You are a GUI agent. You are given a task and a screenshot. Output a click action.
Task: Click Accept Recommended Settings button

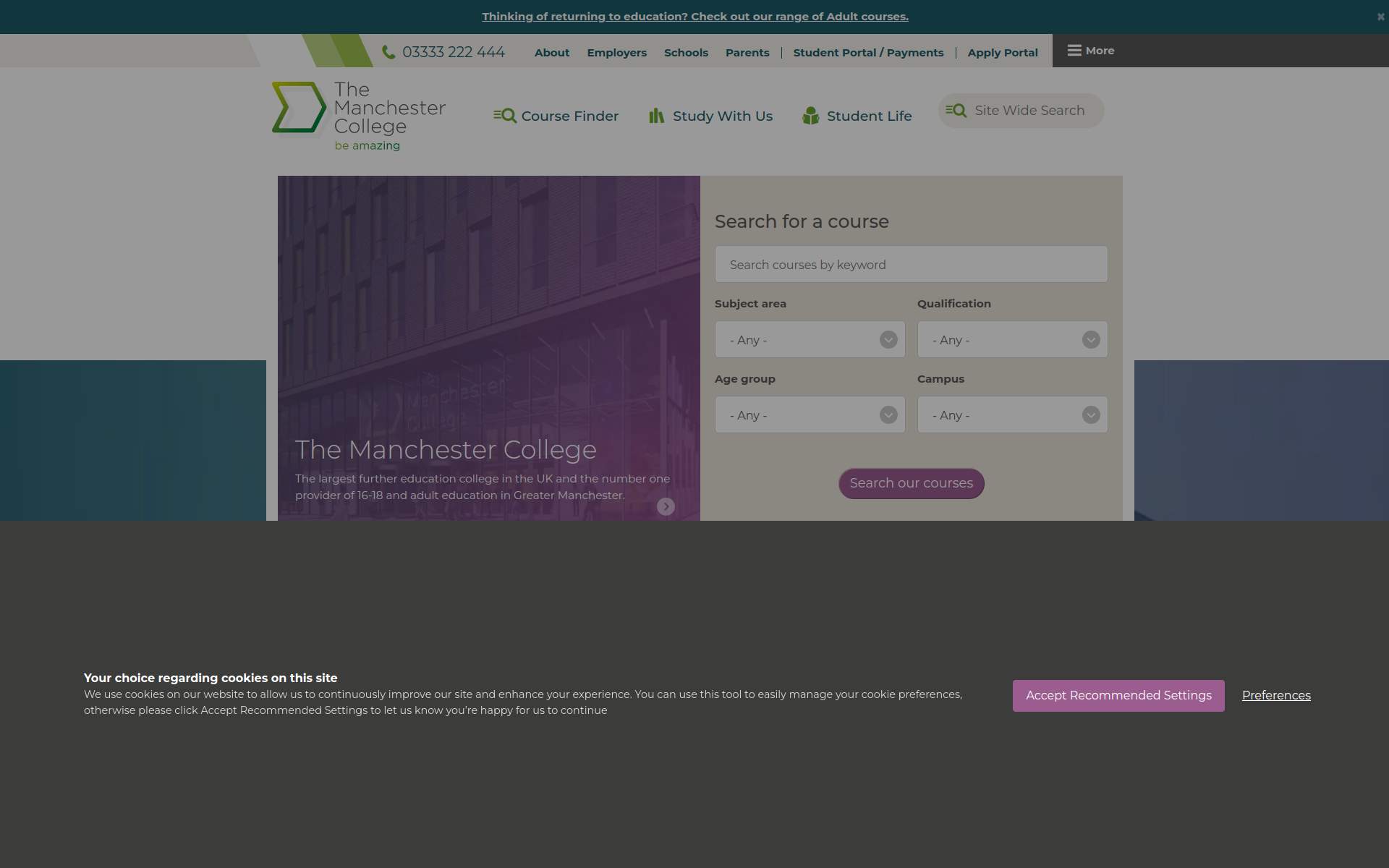tap(1118, 696)
